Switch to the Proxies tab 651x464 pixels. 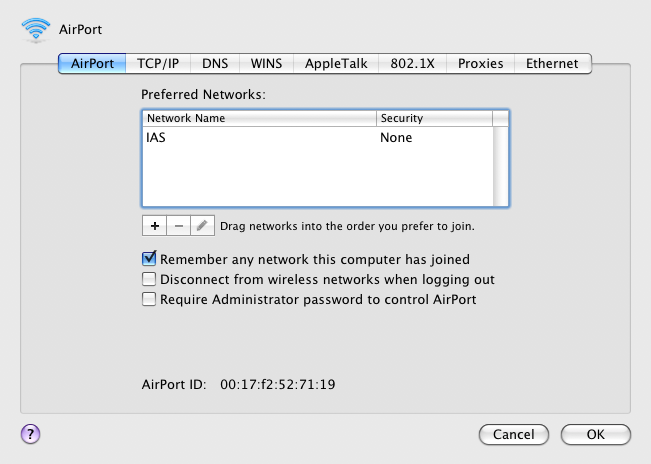(x=480, y=64)
